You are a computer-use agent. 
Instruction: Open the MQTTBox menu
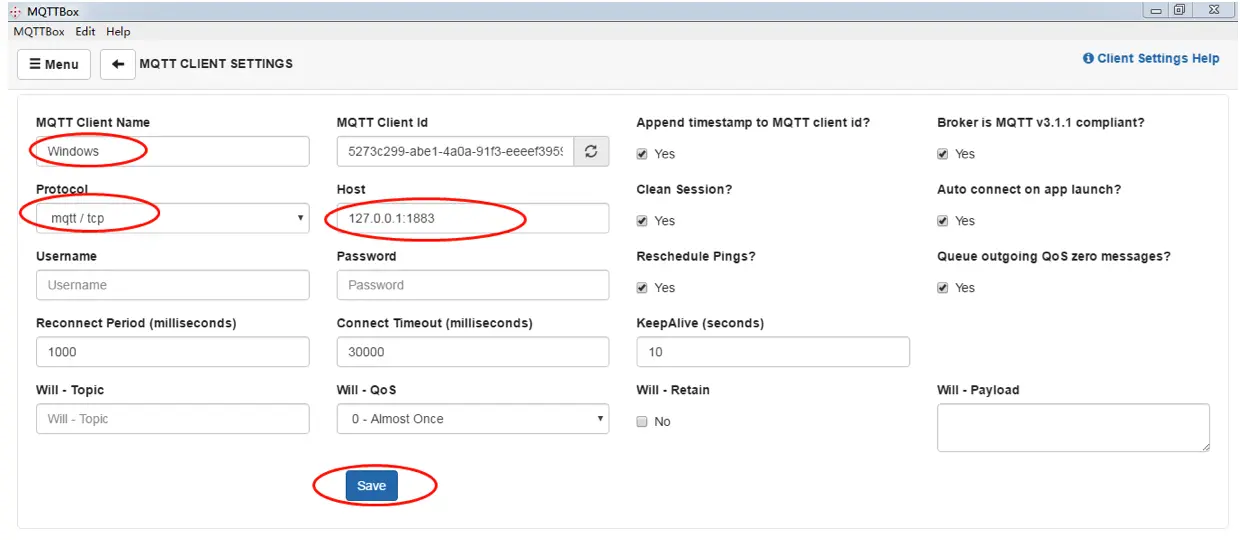coord(39,32)
